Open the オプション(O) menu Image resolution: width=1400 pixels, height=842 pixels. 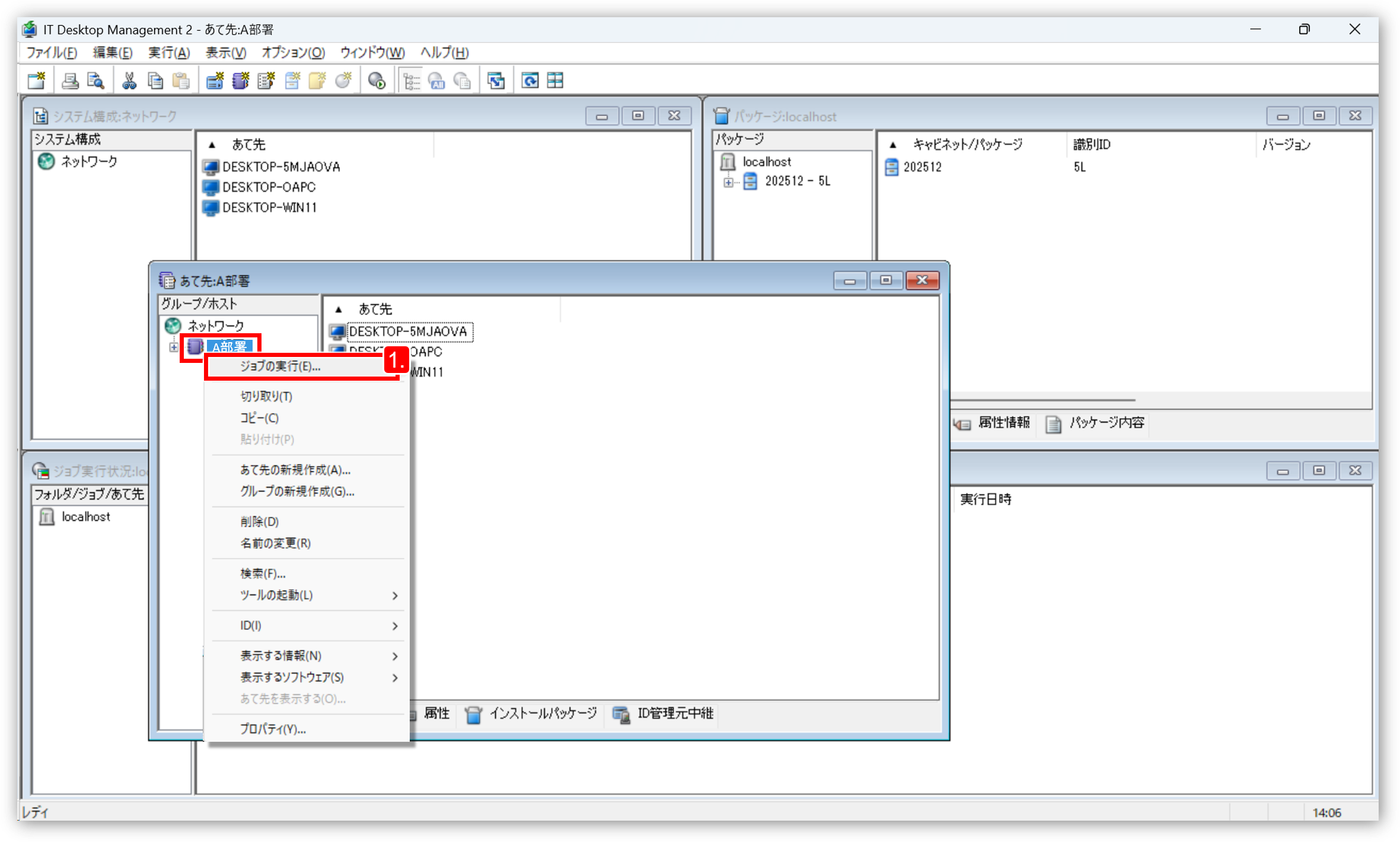pyautogui.click(x=293, y=53)
